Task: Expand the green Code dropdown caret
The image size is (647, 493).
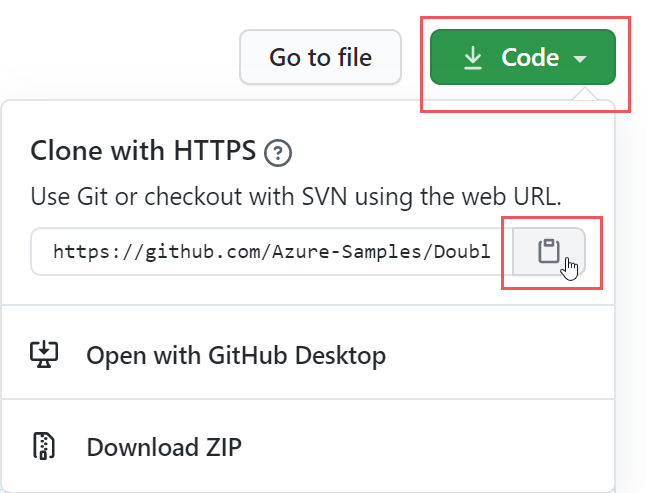Action: [581, 60]
